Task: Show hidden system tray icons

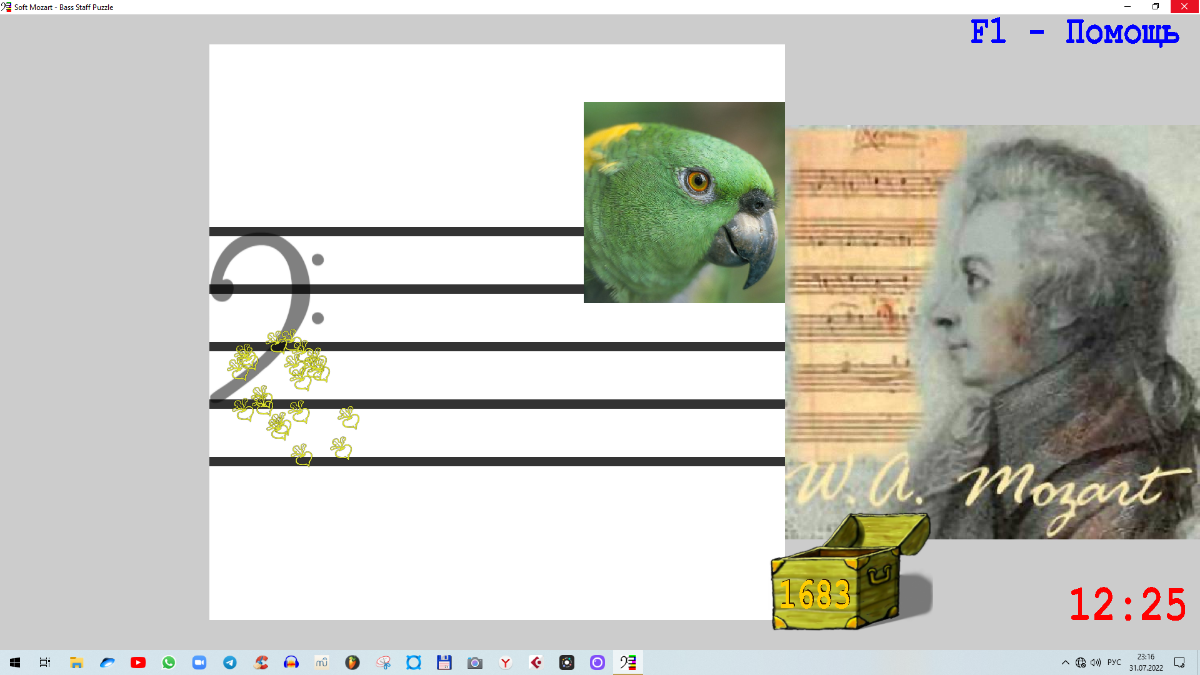Action: coord(1064,662)
